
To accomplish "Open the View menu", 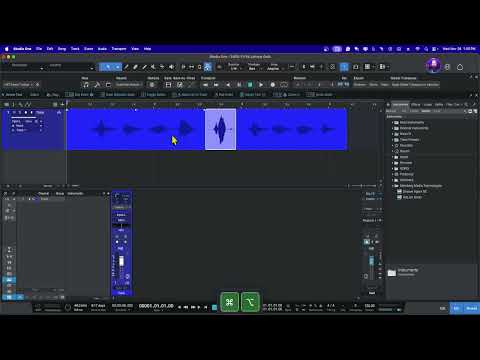I will point(135,49).
